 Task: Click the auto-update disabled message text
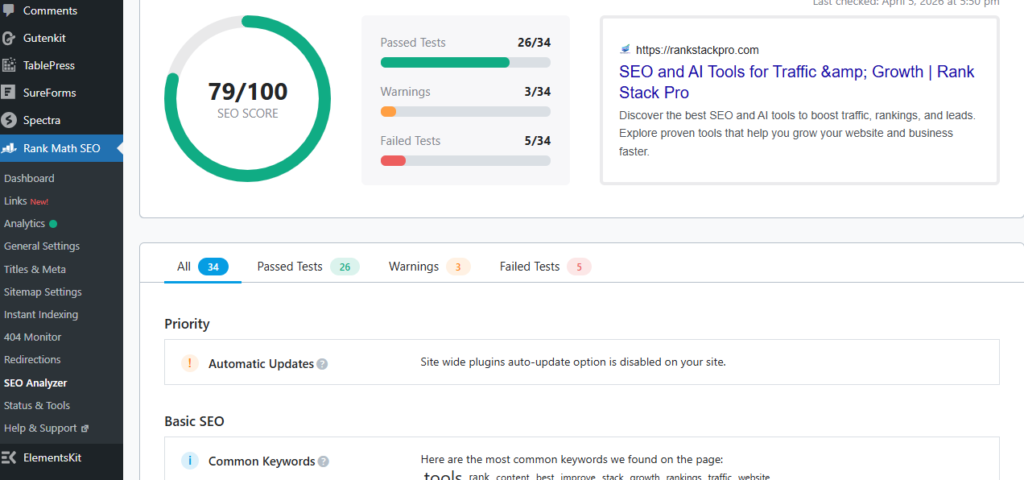pos(573,362)
